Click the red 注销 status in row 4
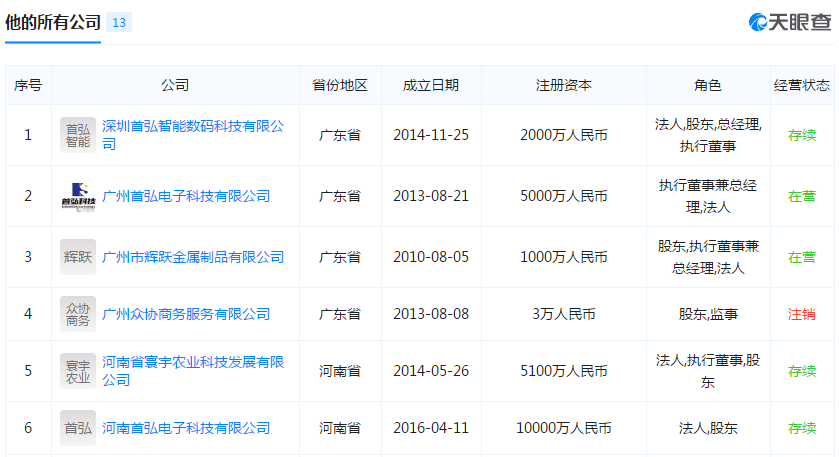839x457 pixels. pos(802,314)
